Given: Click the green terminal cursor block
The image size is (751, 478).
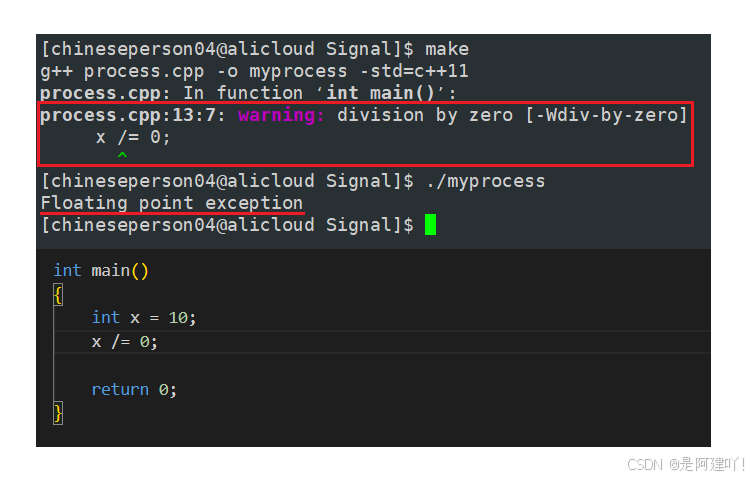Looking at the screenshot, I should tap(430, 225).
